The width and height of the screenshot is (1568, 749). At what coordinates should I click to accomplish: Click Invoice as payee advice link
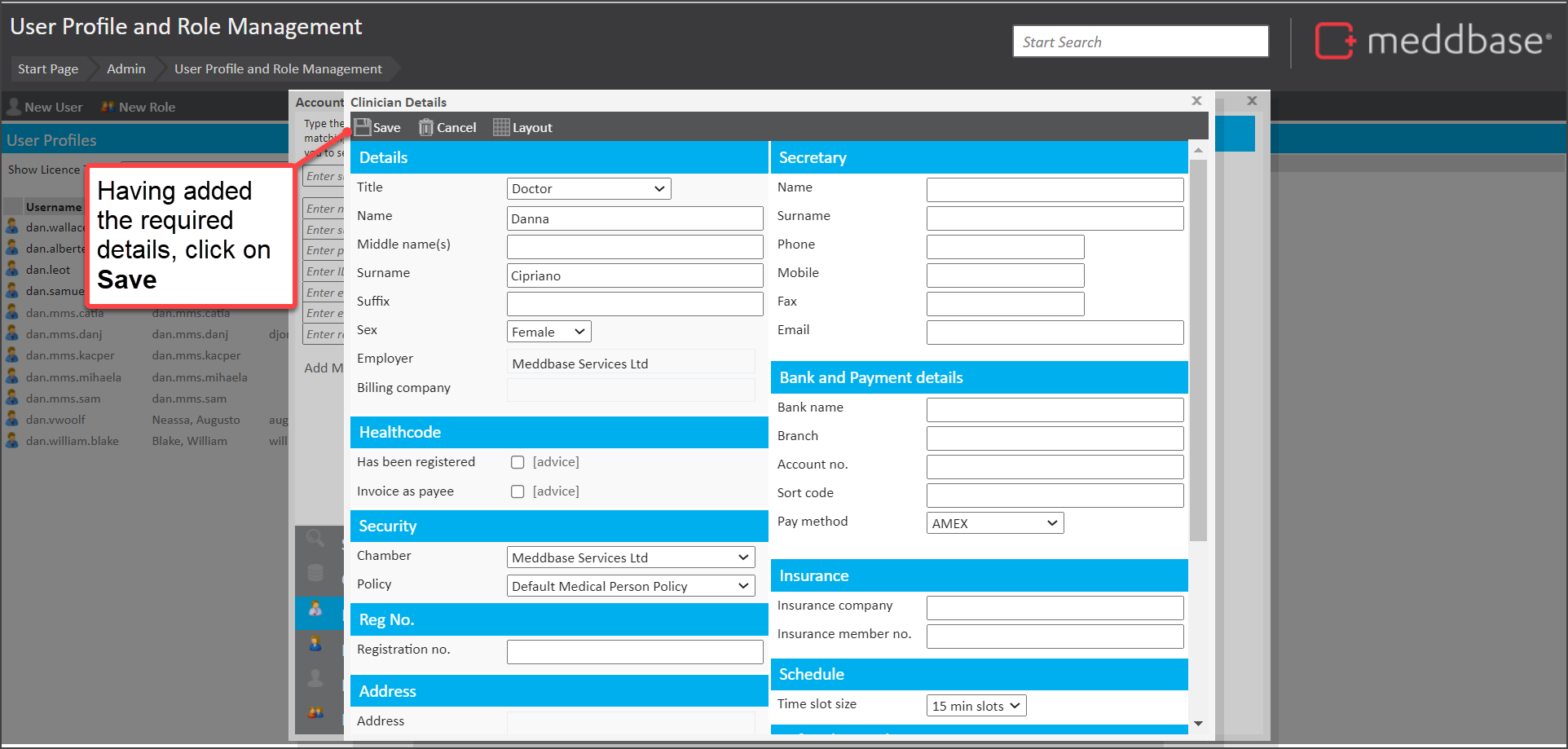[556, 491]
